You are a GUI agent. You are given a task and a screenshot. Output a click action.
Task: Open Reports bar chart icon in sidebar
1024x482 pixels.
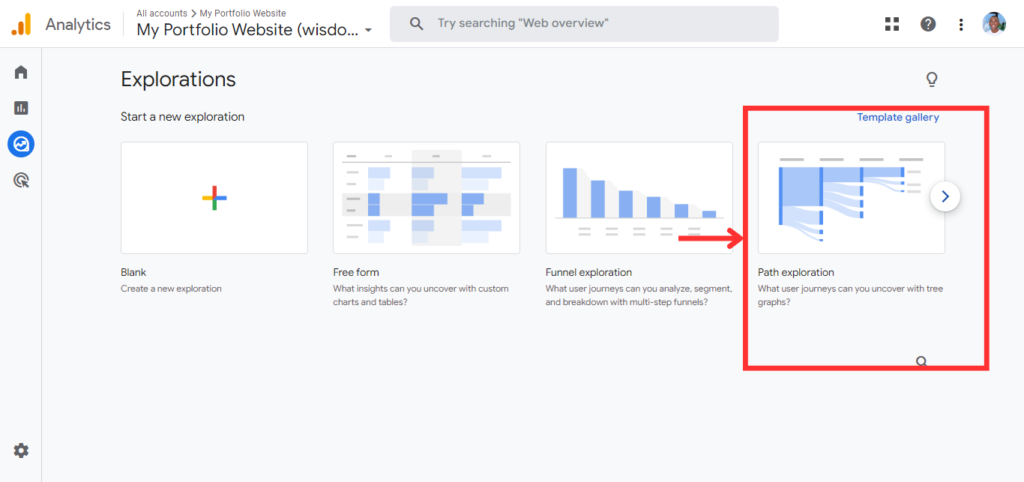point(21,108)
